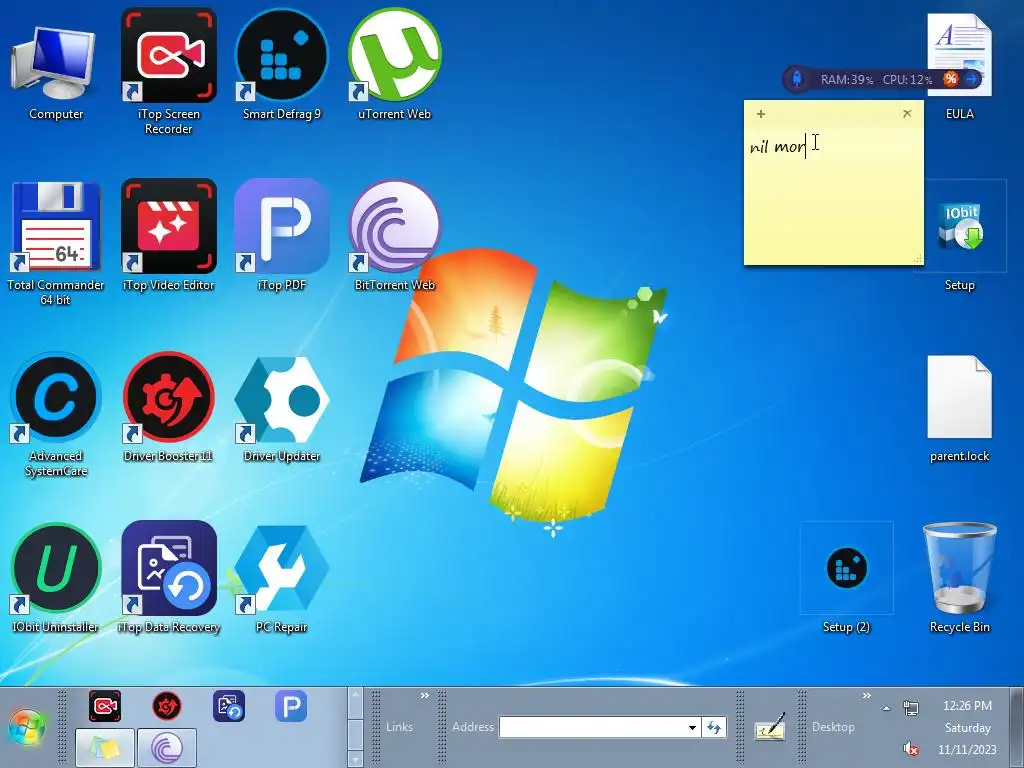Viewport: 1024px width, 768px height.
Task: Launch iTop PDF from quick launch bar
Action: pos(291,706)
